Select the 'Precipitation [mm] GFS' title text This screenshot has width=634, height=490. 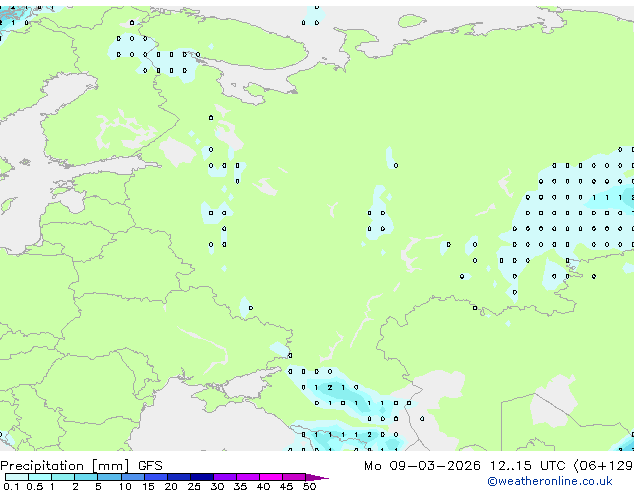[81, 466]
